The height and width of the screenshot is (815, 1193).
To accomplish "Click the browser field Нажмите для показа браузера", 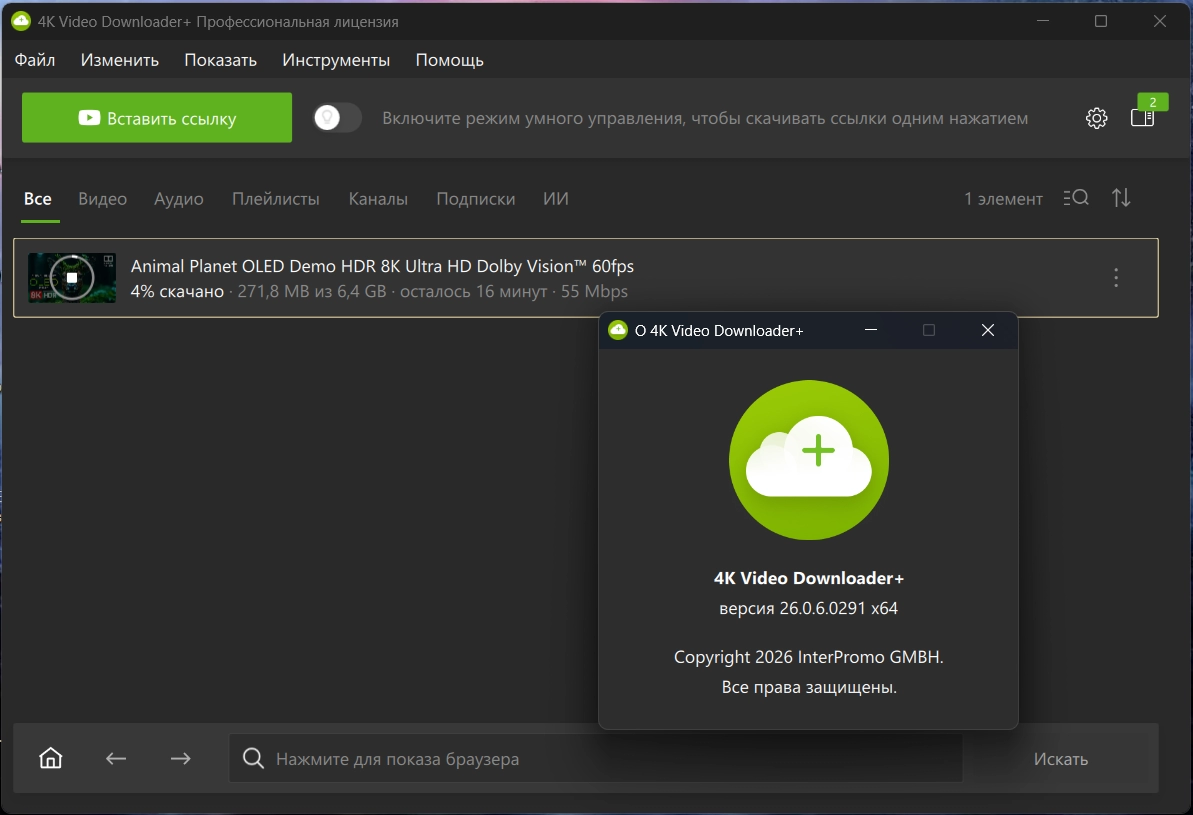I will 596,758.
